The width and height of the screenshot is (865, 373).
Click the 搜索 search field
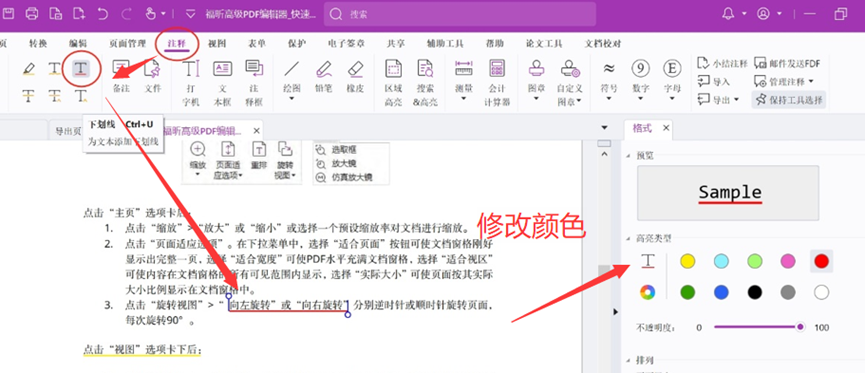point(460,14)
